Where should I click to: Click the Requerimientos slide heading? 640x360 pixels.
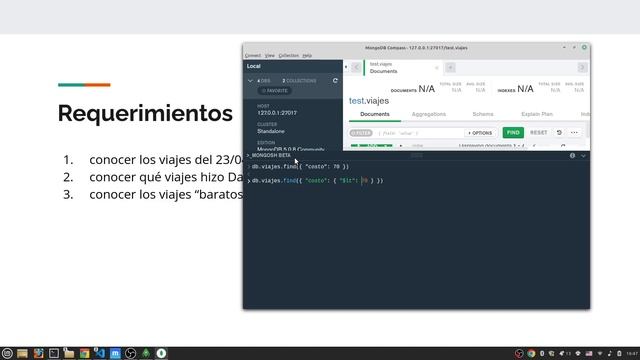click(x=145, y=113)
